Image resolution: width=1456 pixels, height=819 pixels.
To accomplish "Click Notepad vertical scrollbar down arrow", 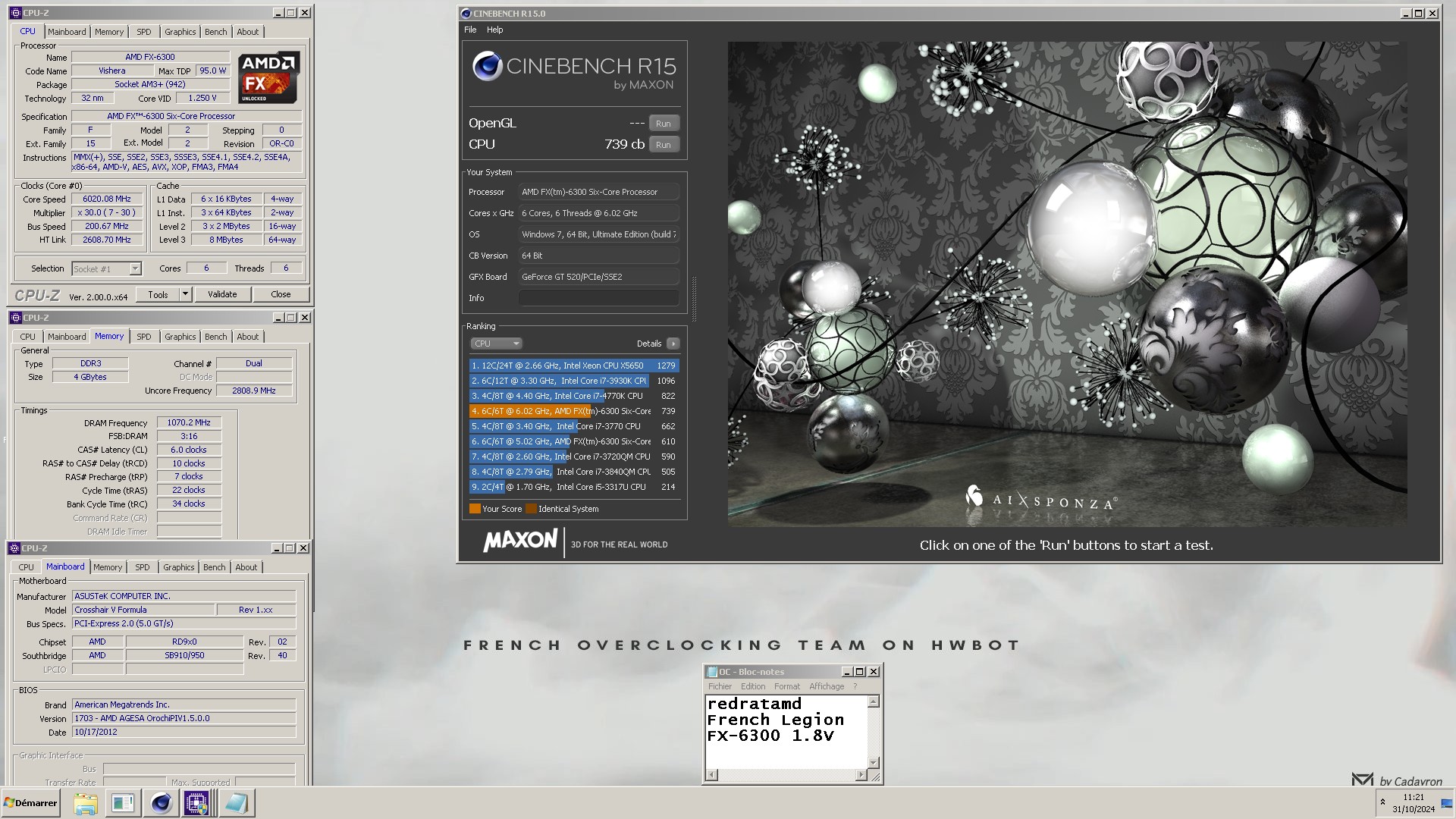I will click(x=873, y=763).
